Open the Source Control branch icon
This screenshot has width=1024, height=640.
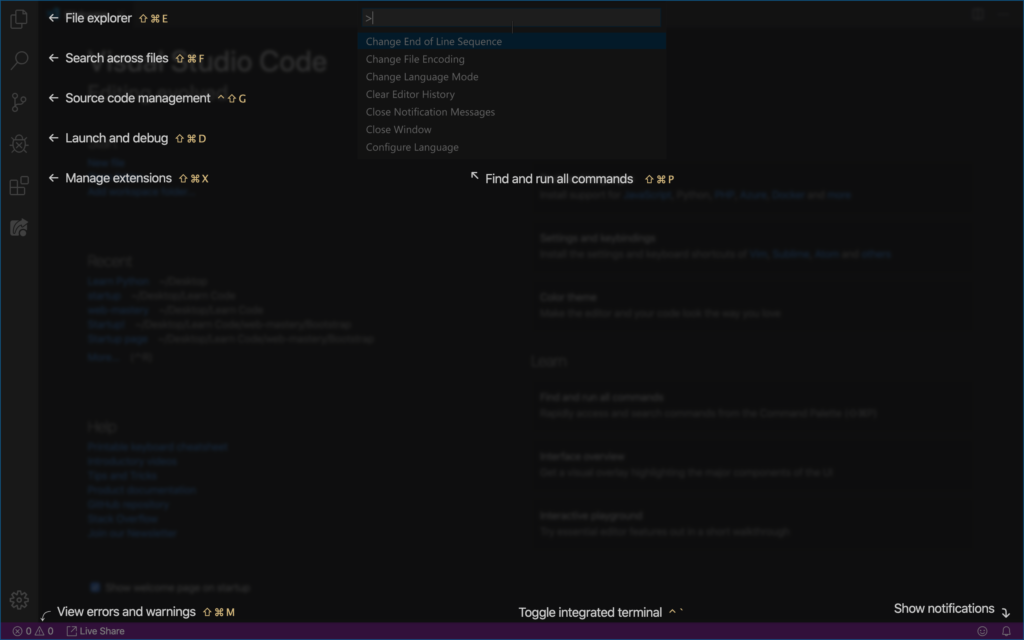pyautogui.click(x=19, y=102)
